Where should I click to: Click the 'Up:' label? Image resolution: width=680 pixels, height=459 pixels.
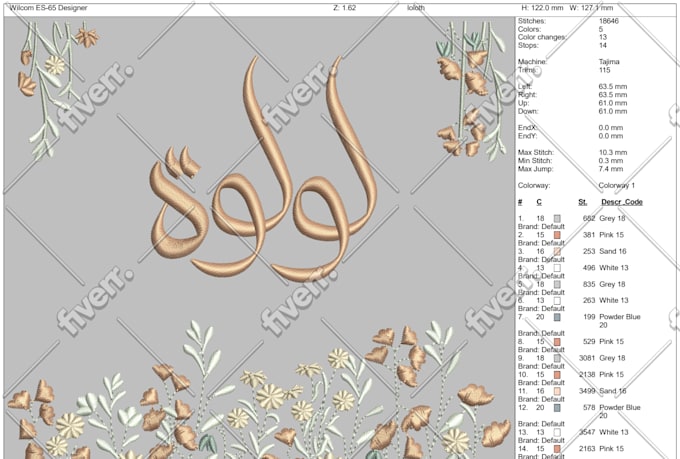(x=523, y=103)
